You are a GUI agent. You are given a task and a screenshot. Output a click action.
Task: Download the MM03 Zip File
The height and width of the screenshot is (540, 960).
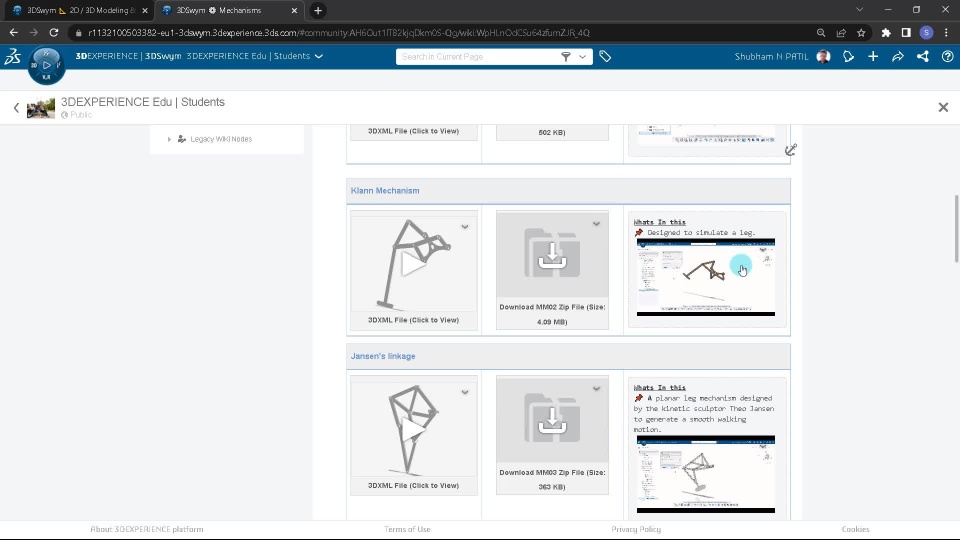[552, 420]
